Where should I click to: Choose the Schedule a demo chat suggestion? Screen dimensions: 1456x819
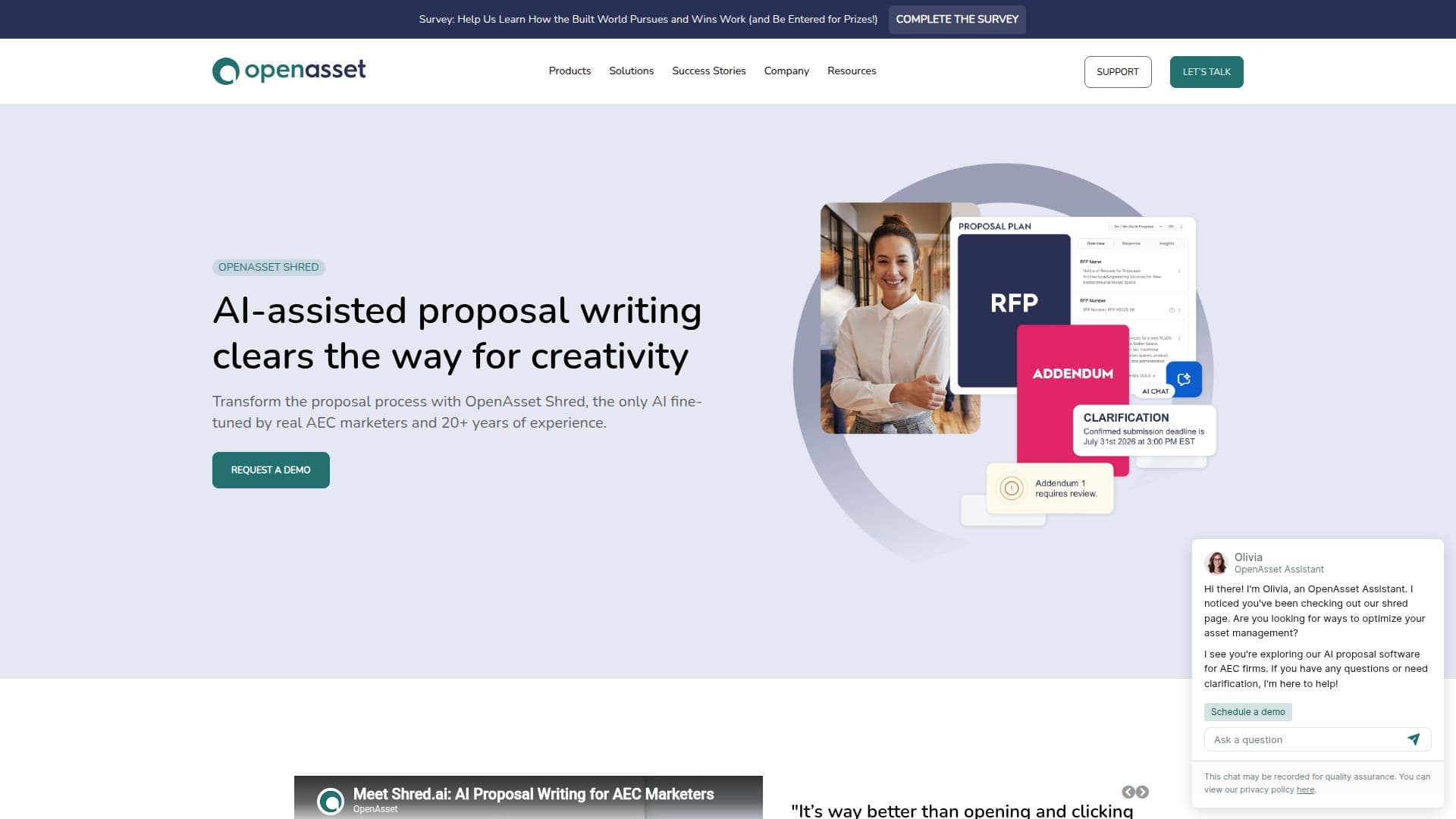point(1247,712)
